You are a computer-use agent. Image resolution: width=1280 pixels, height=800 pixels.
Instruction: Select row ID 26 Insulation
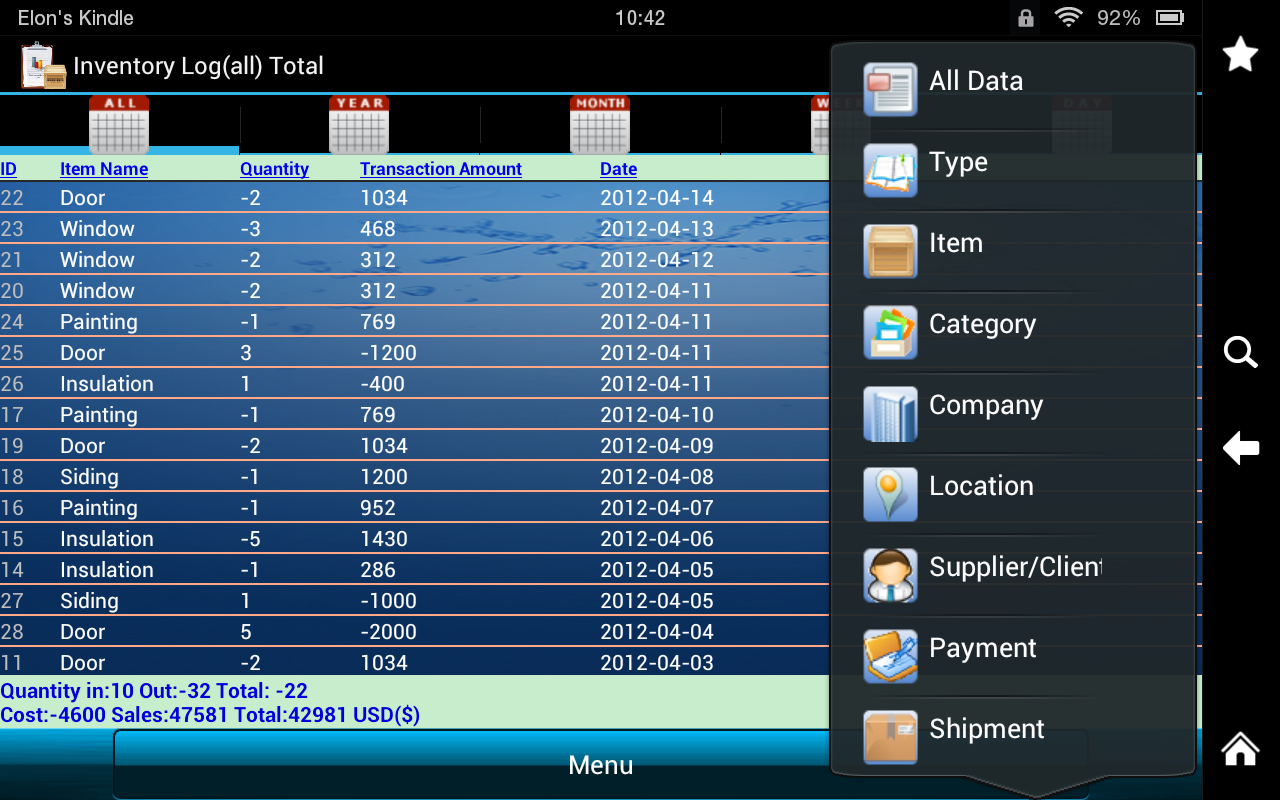(415, 384)
